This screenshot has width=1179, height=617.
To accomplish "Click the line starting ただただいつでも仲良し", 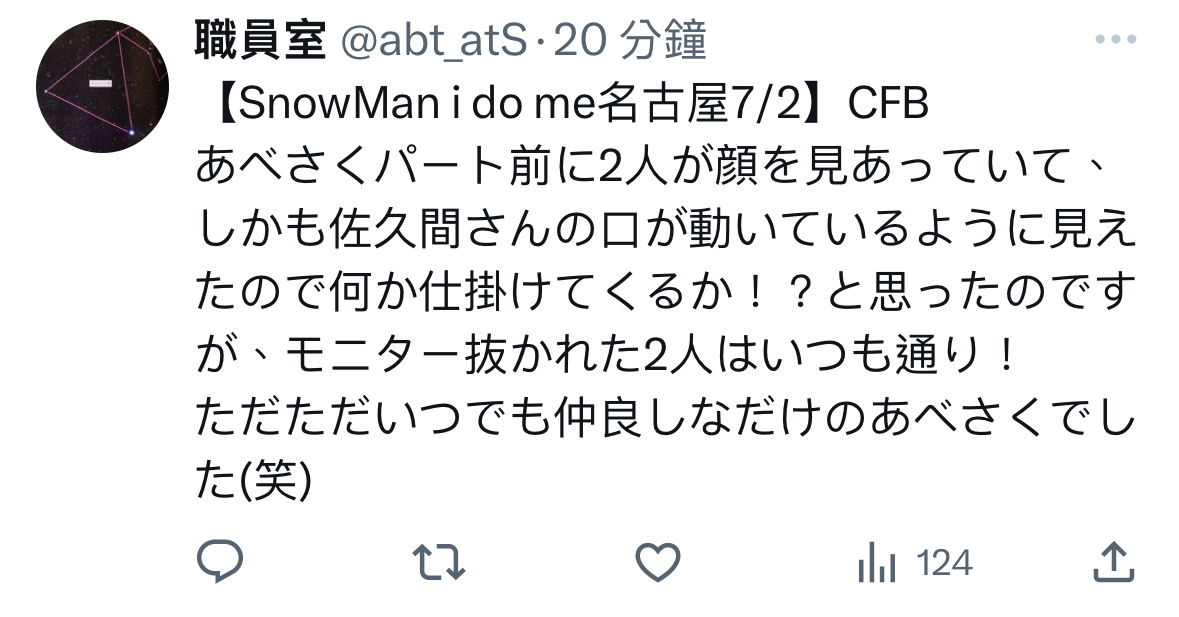I will click(665, 418).
